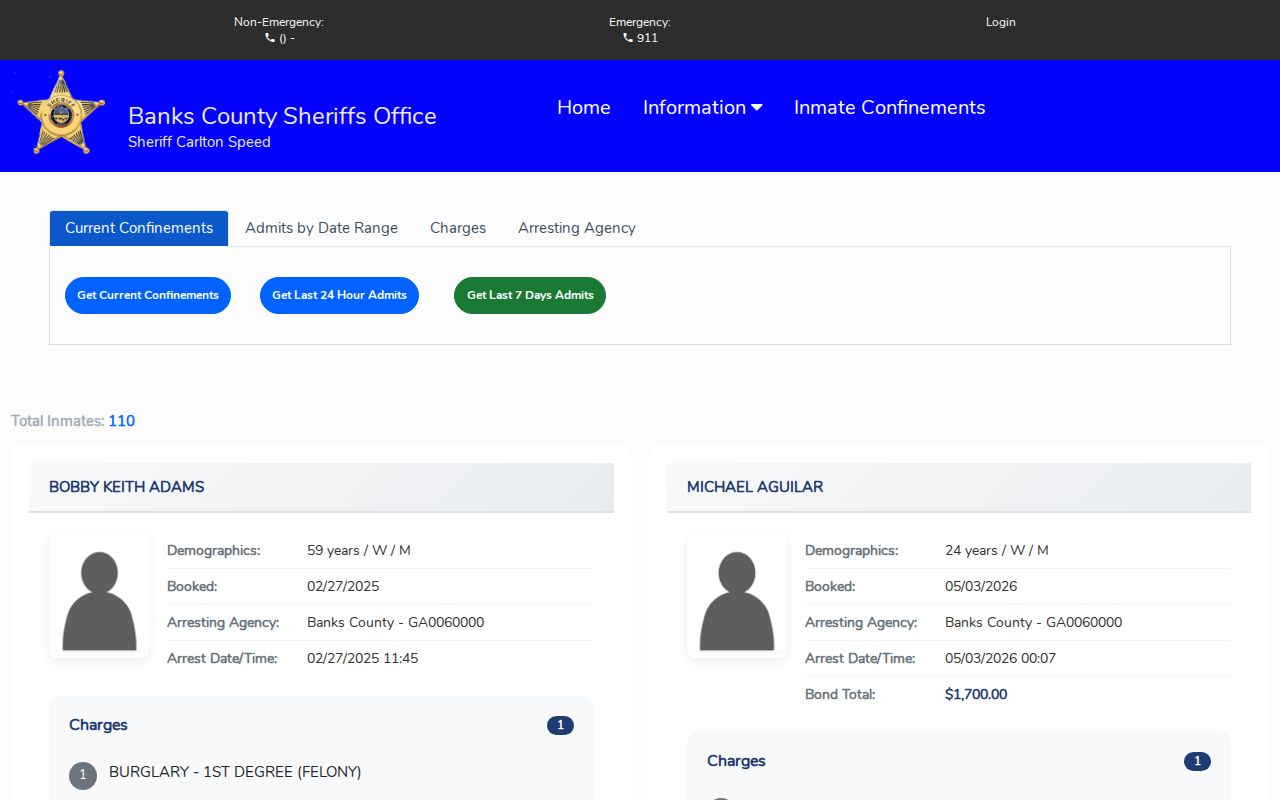Click arrest time 05/03/2026 00:07
This screenshot has width=1280, height=800.
point(1000,658)
